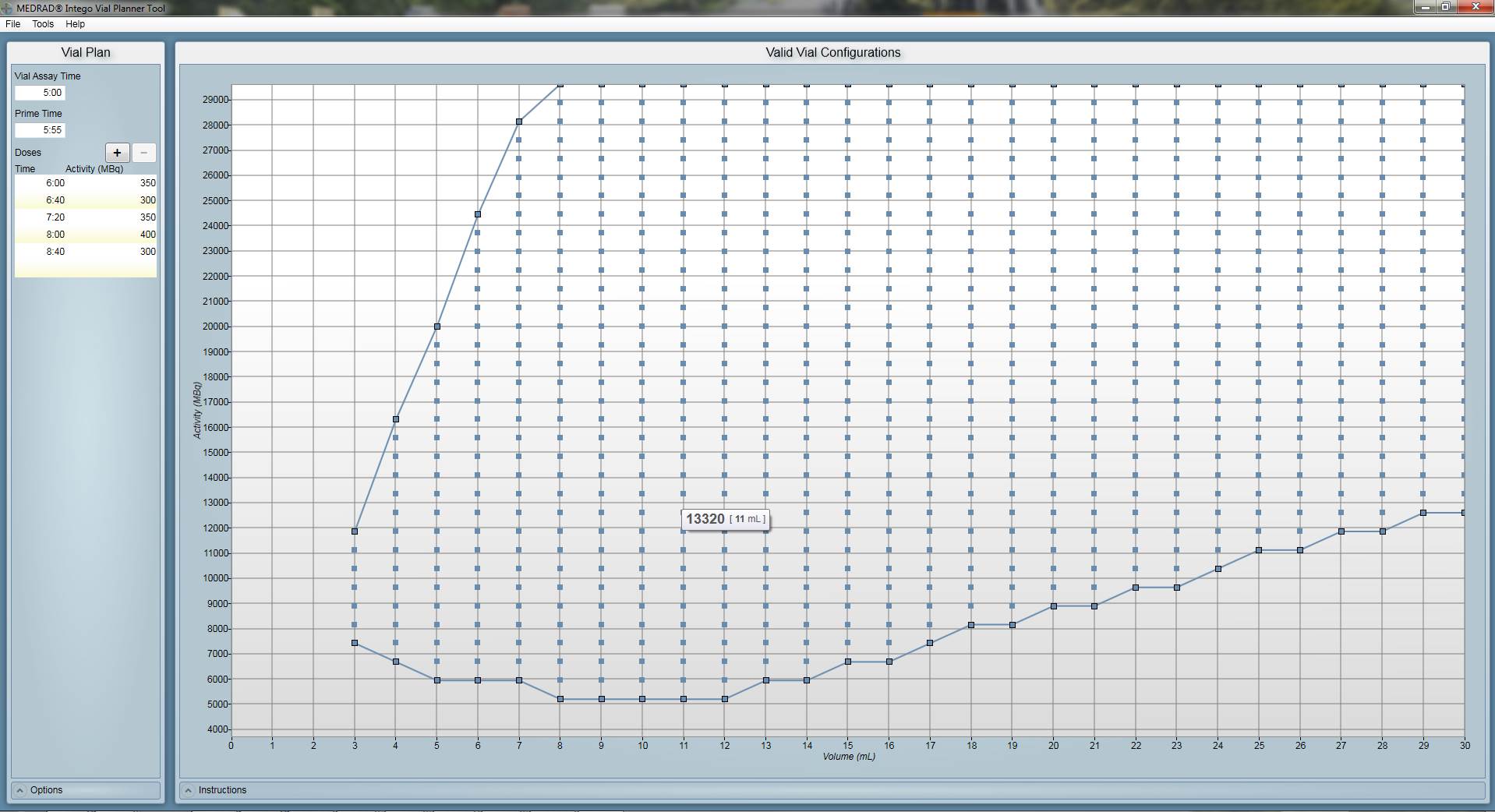Click lower boundary point at 10 mL volume
This screenshot has height=812, width=1495.
click(x=642, y=699)
